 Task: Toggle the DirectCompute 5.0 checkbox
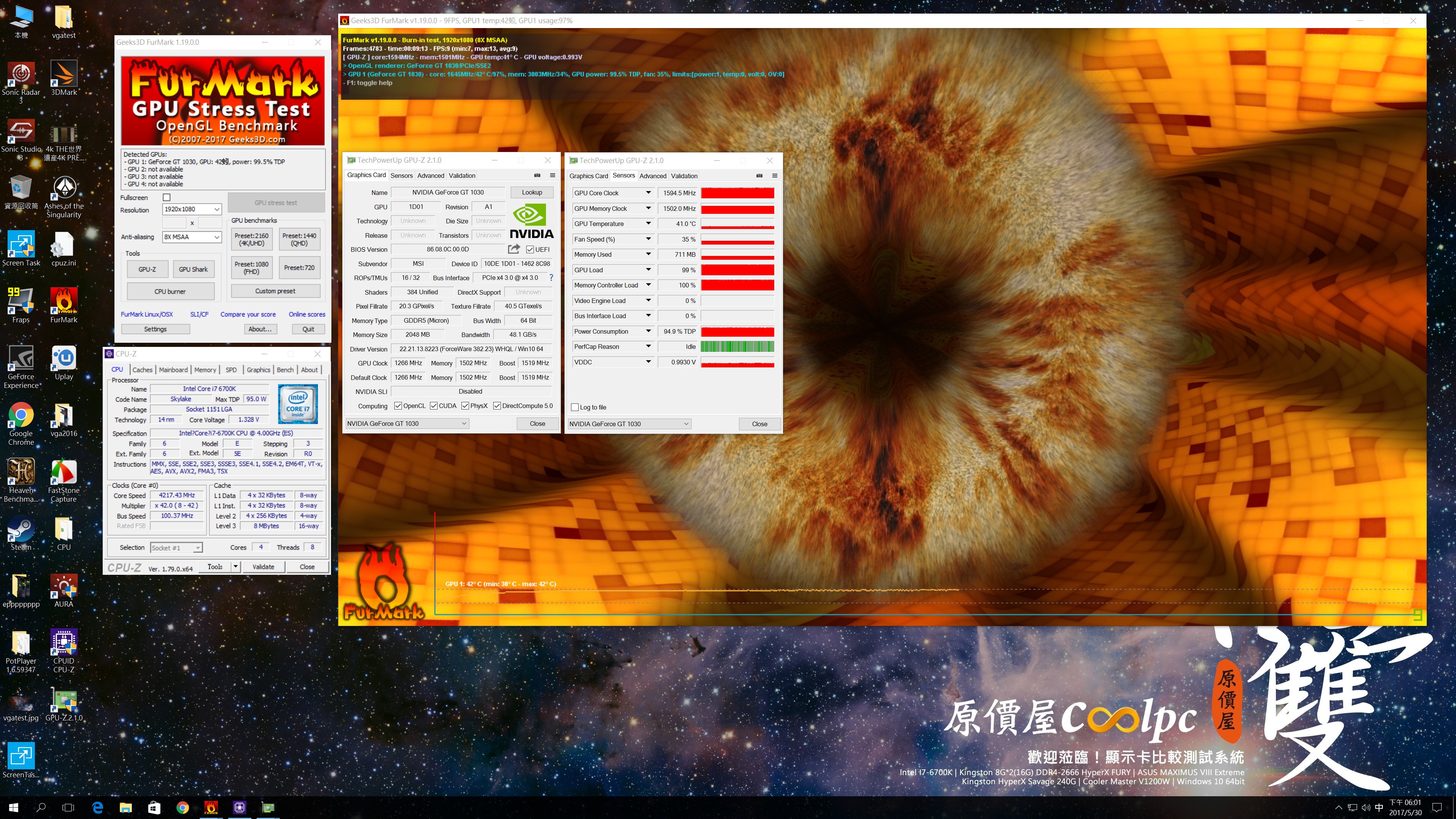[x=497, y=406]
